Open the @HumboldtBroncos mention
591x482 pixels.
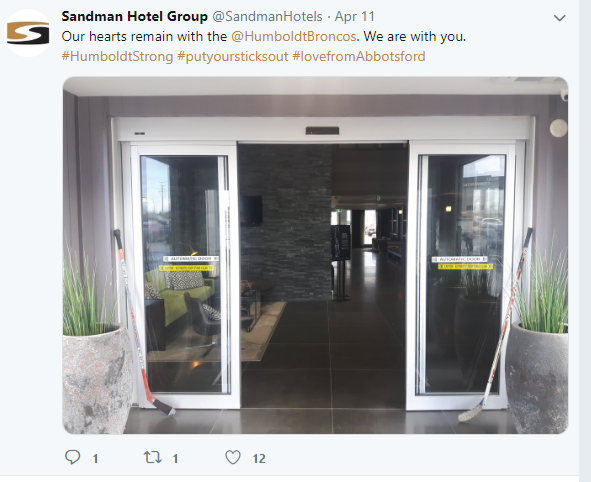[x=294, y=37]
